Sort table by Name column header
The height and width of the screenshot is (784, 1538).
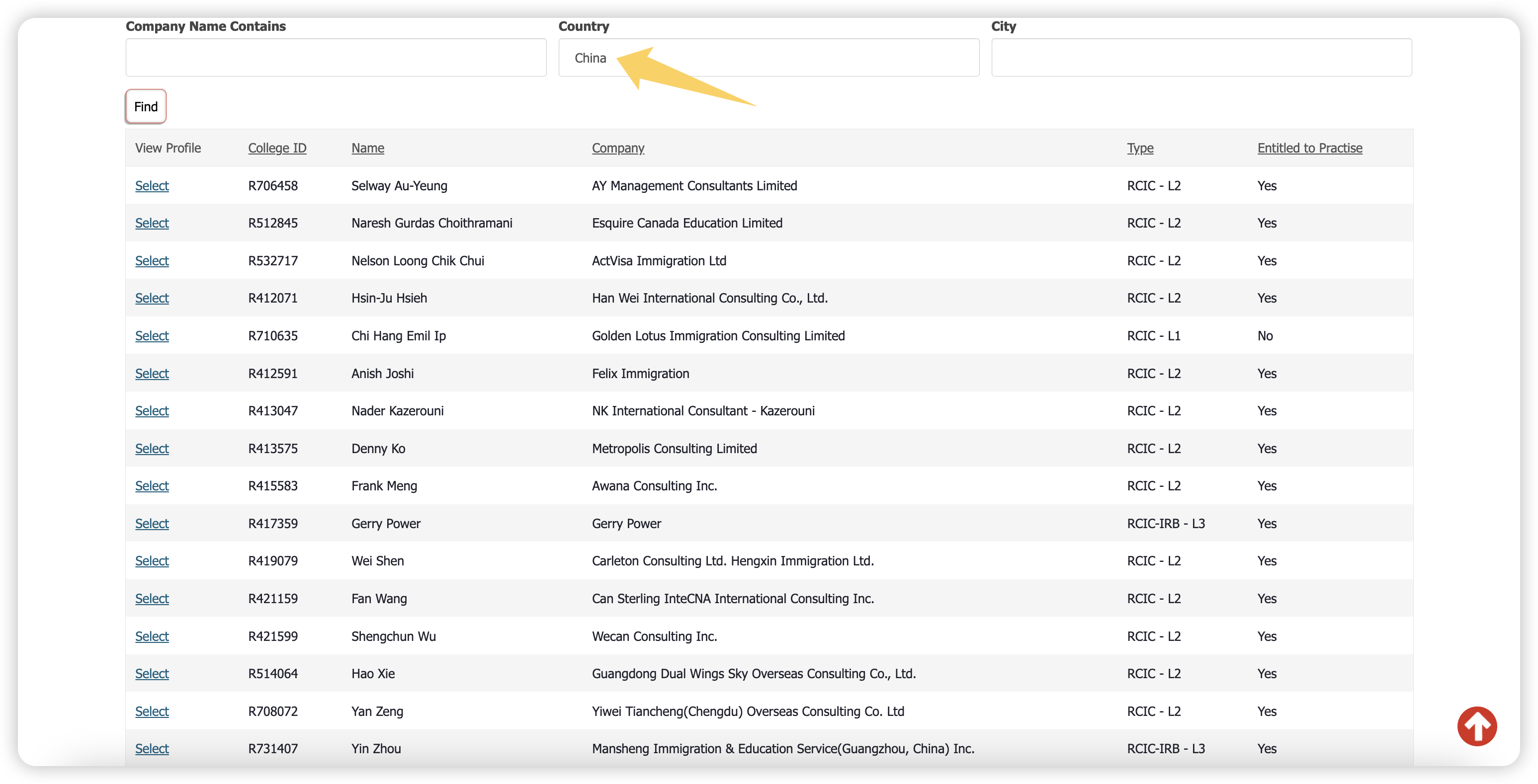(x=368, y=148)
